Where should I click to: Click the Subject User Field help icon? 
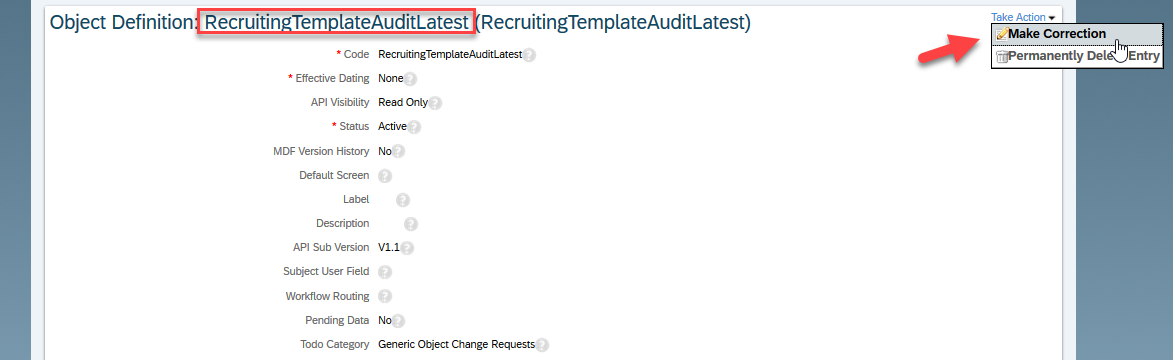tap(385, 272)
